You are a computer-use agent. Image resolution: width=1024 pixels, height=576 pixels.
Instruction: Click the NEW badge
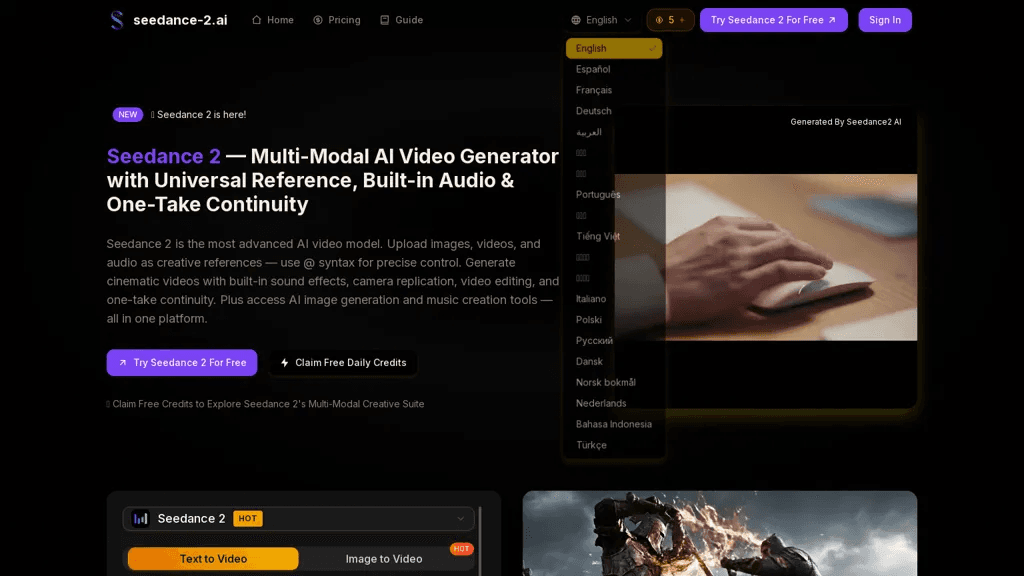128,114
